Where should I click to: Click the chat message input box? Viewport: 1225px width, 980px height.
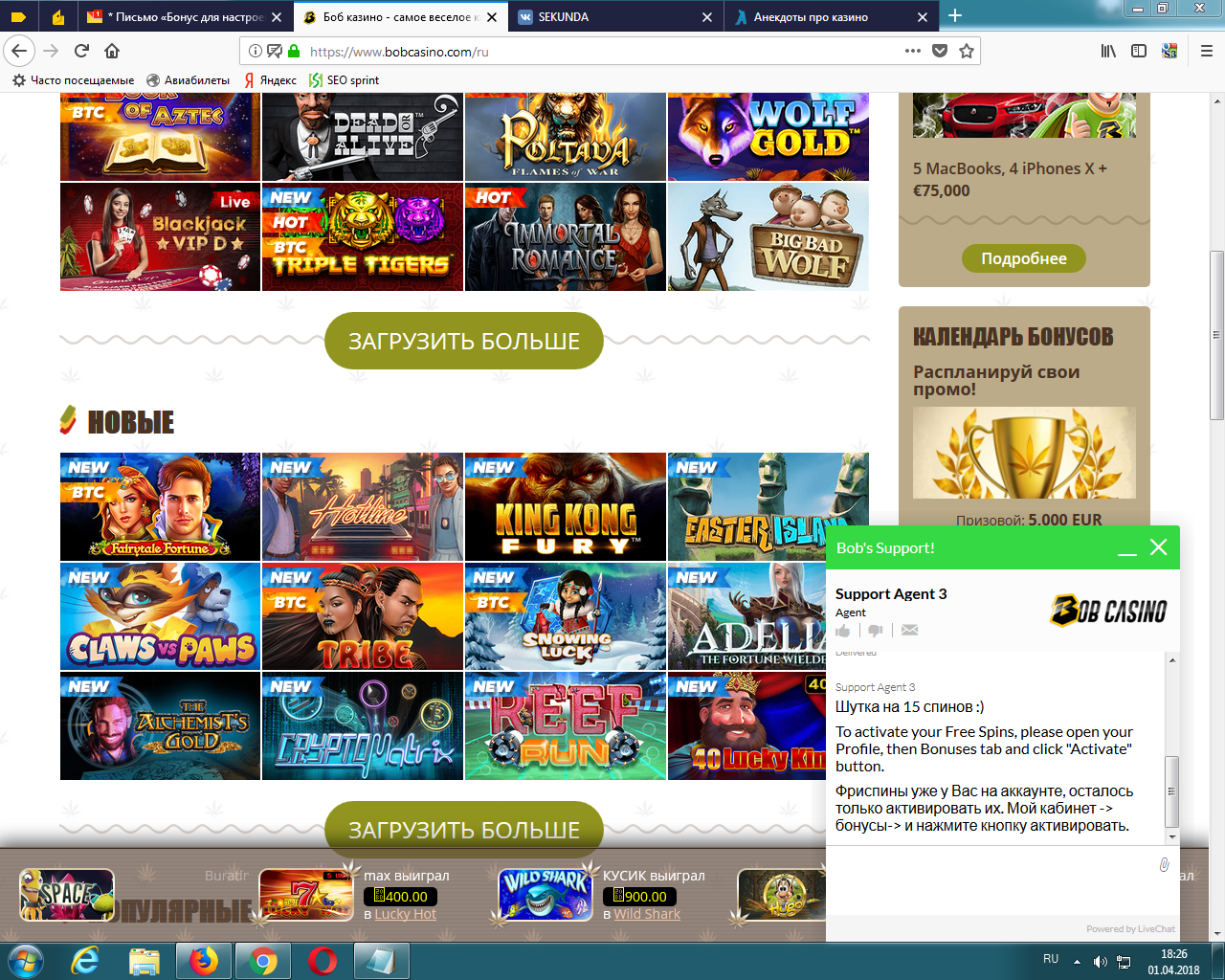point(991,880)
